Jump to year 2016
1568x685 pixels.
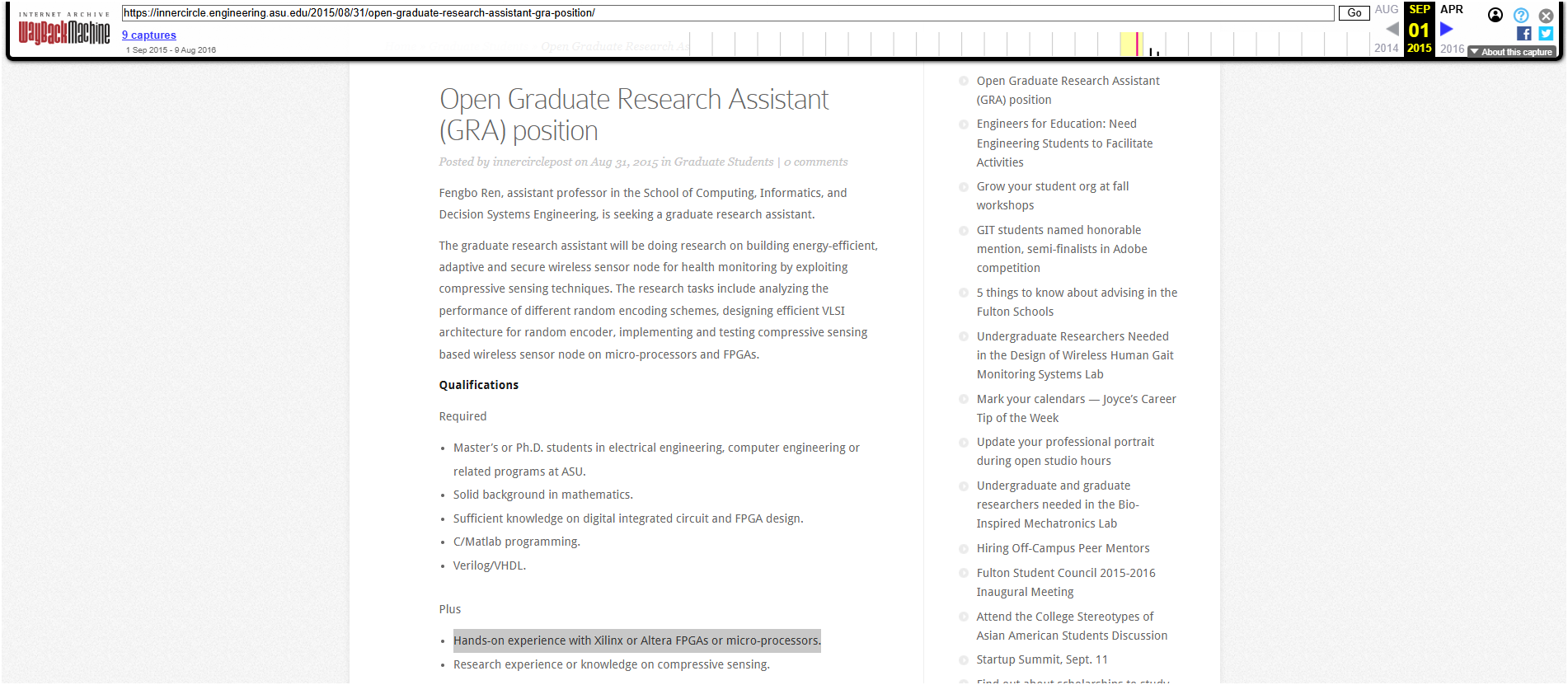tap(1453, 49)
